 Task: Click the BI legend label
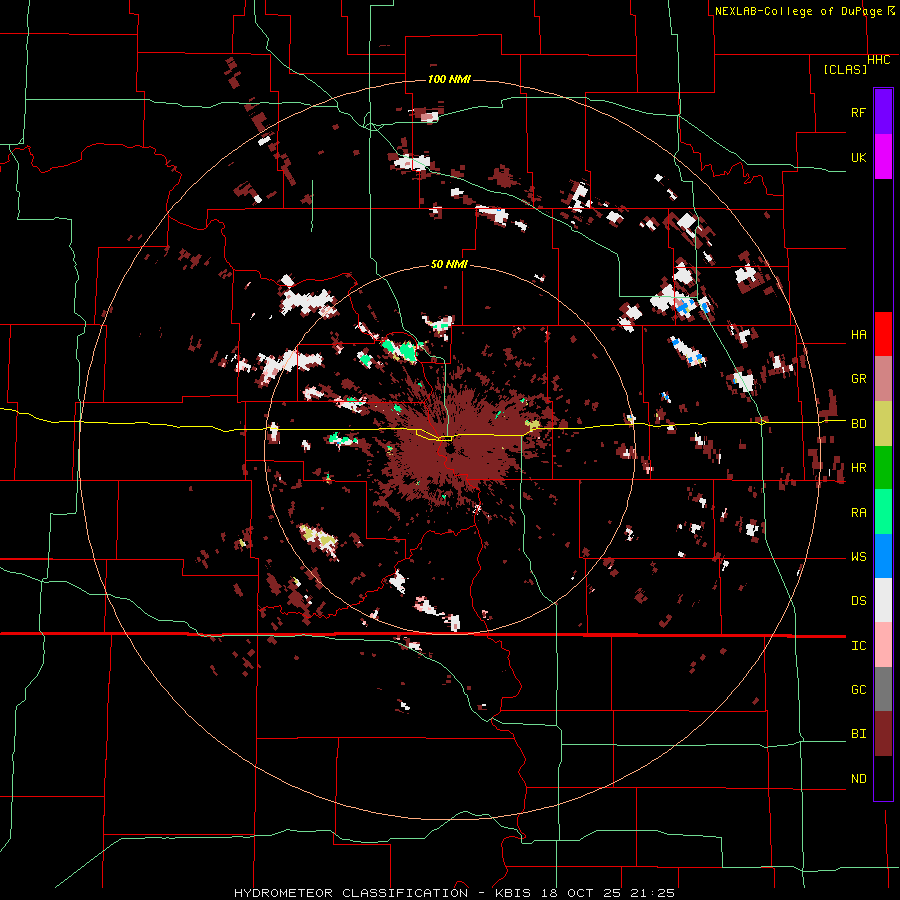pyautogui.click(x=858, y=734)
